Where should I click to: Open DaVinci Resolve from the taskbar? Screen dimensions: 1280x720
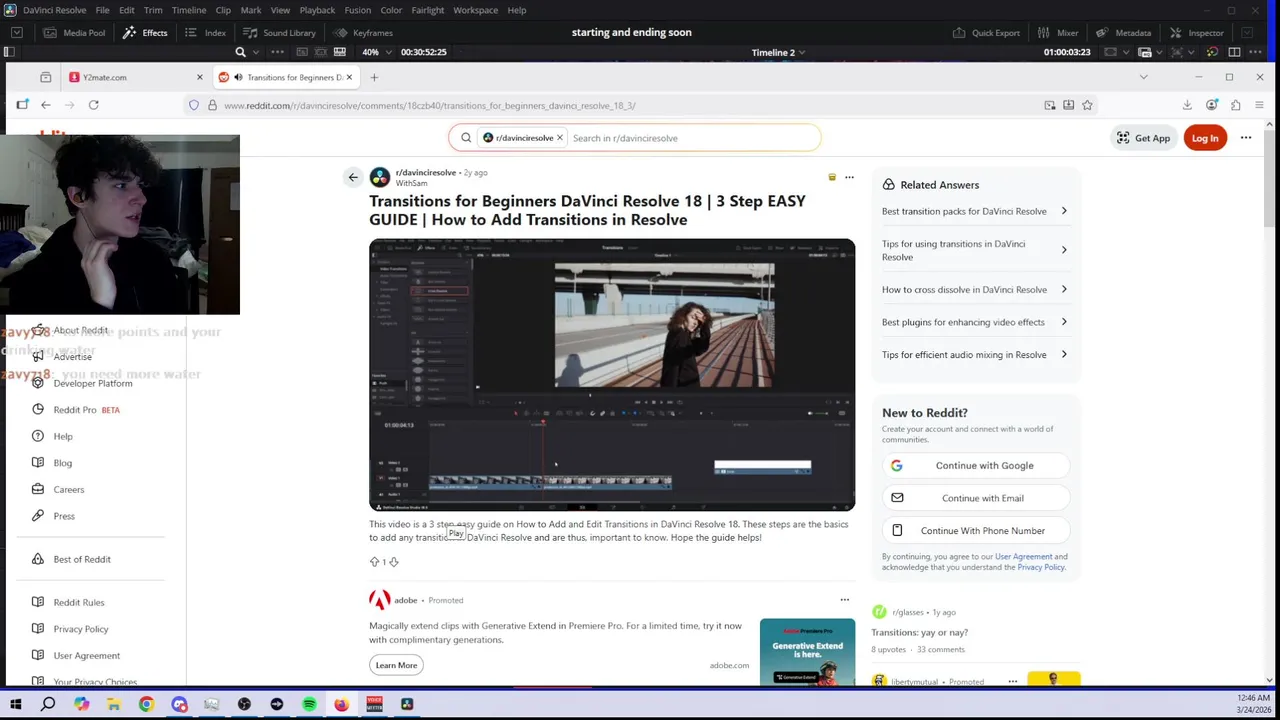(407, 704)
